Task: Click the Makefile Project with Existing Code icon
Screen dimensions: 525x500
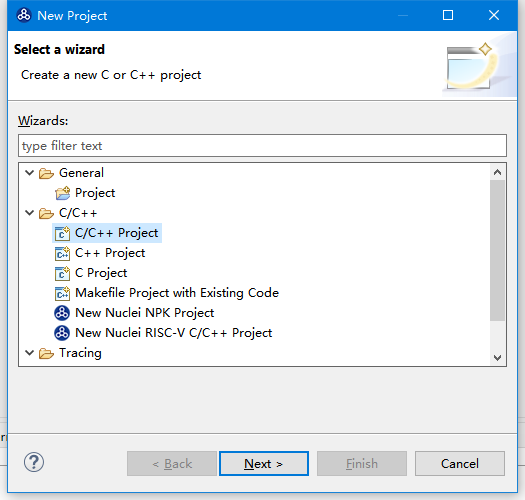Action: tap(62, 293)
